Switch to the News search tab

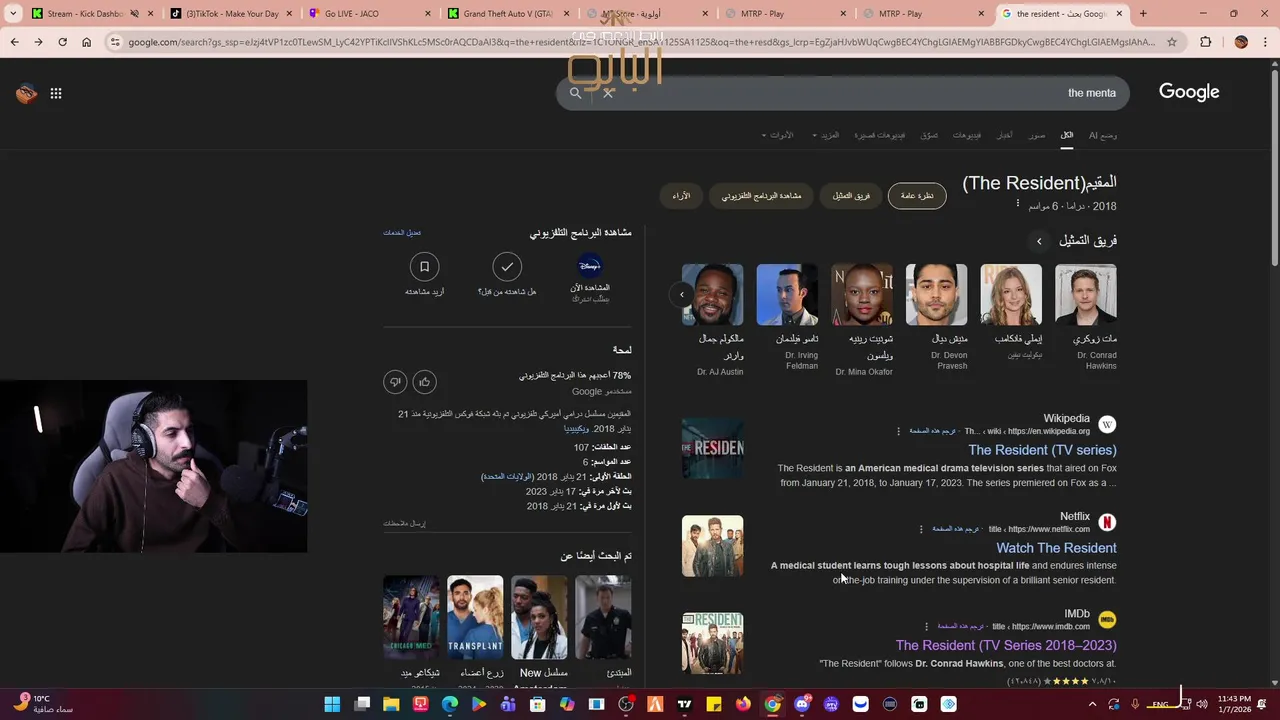coord(1005,135)
